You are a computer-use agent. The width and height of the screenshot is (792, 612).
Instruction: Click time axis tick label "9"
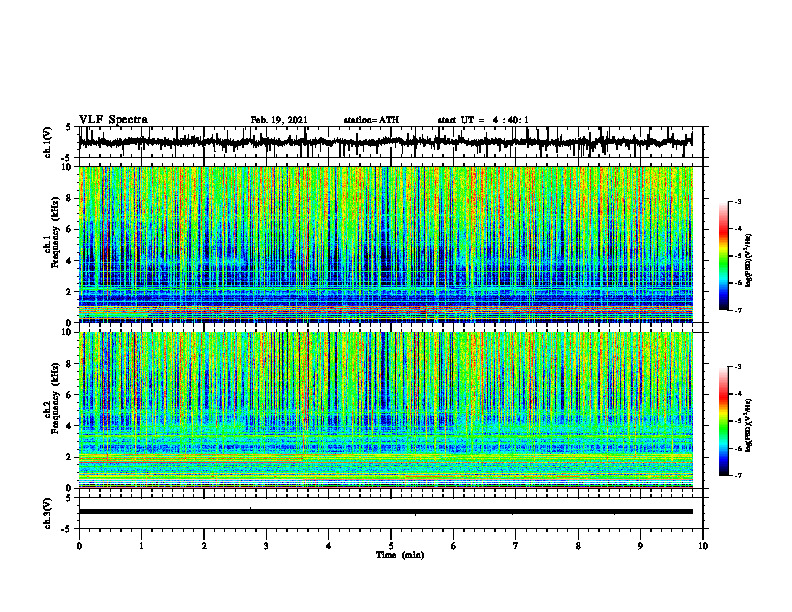(x=640, y=546)
